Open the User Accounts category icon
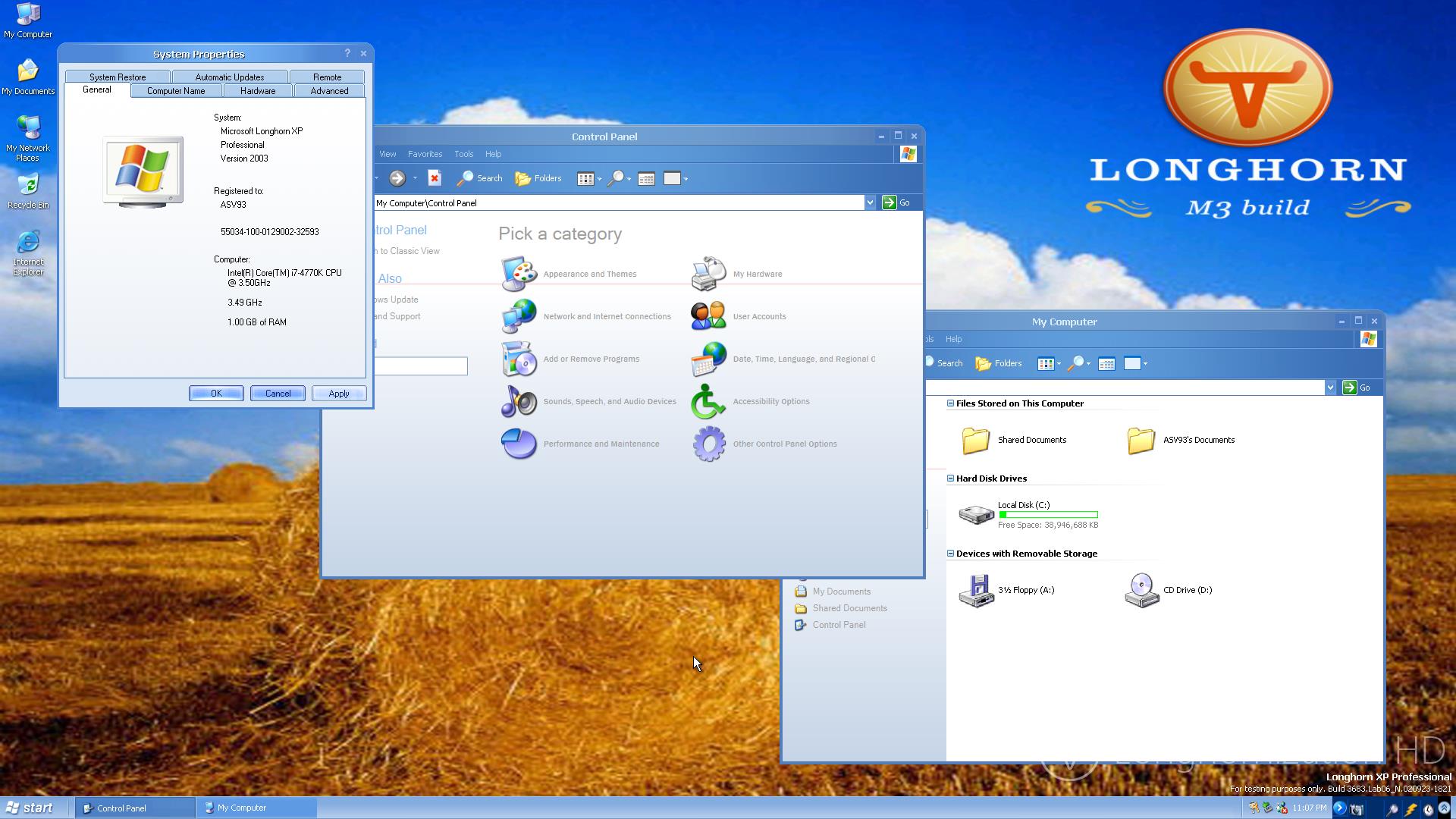The height and width of the screenshot is (819, 1456). [708, 316]
